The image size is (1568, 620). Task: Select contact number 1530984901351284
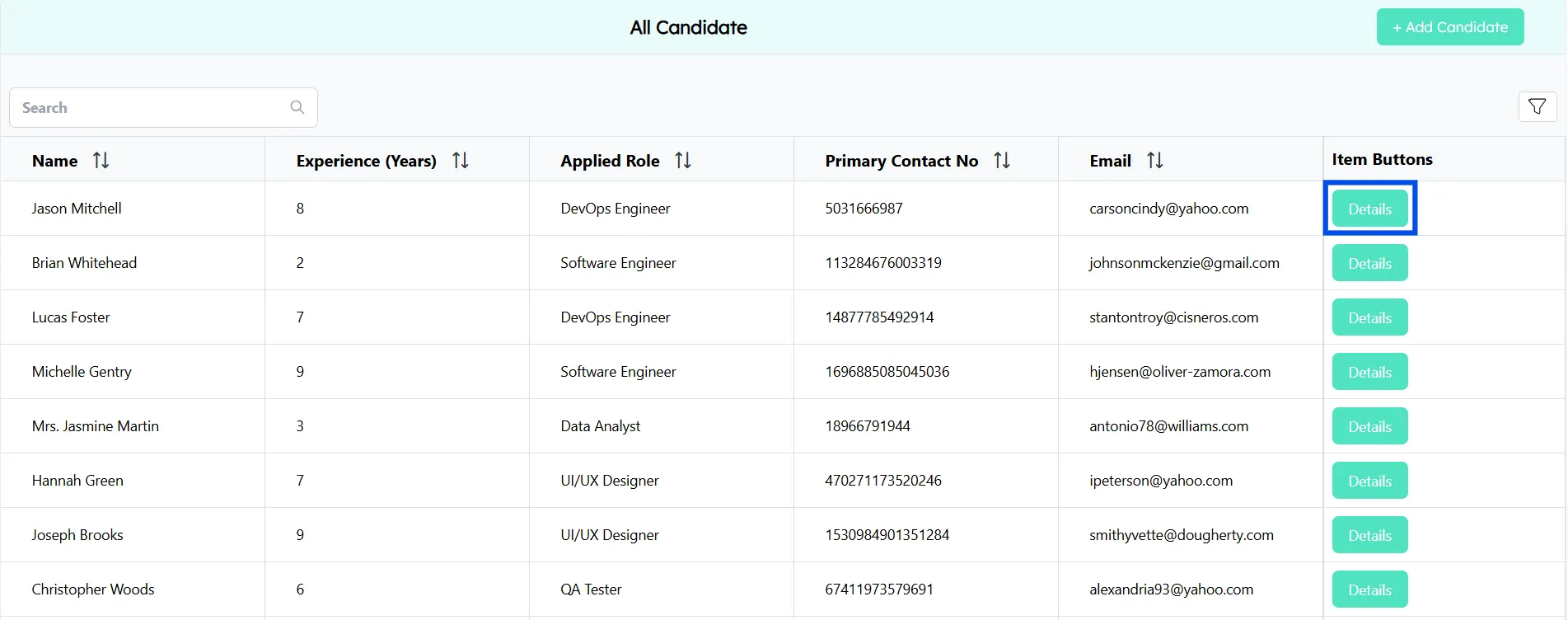pos(887,535)
